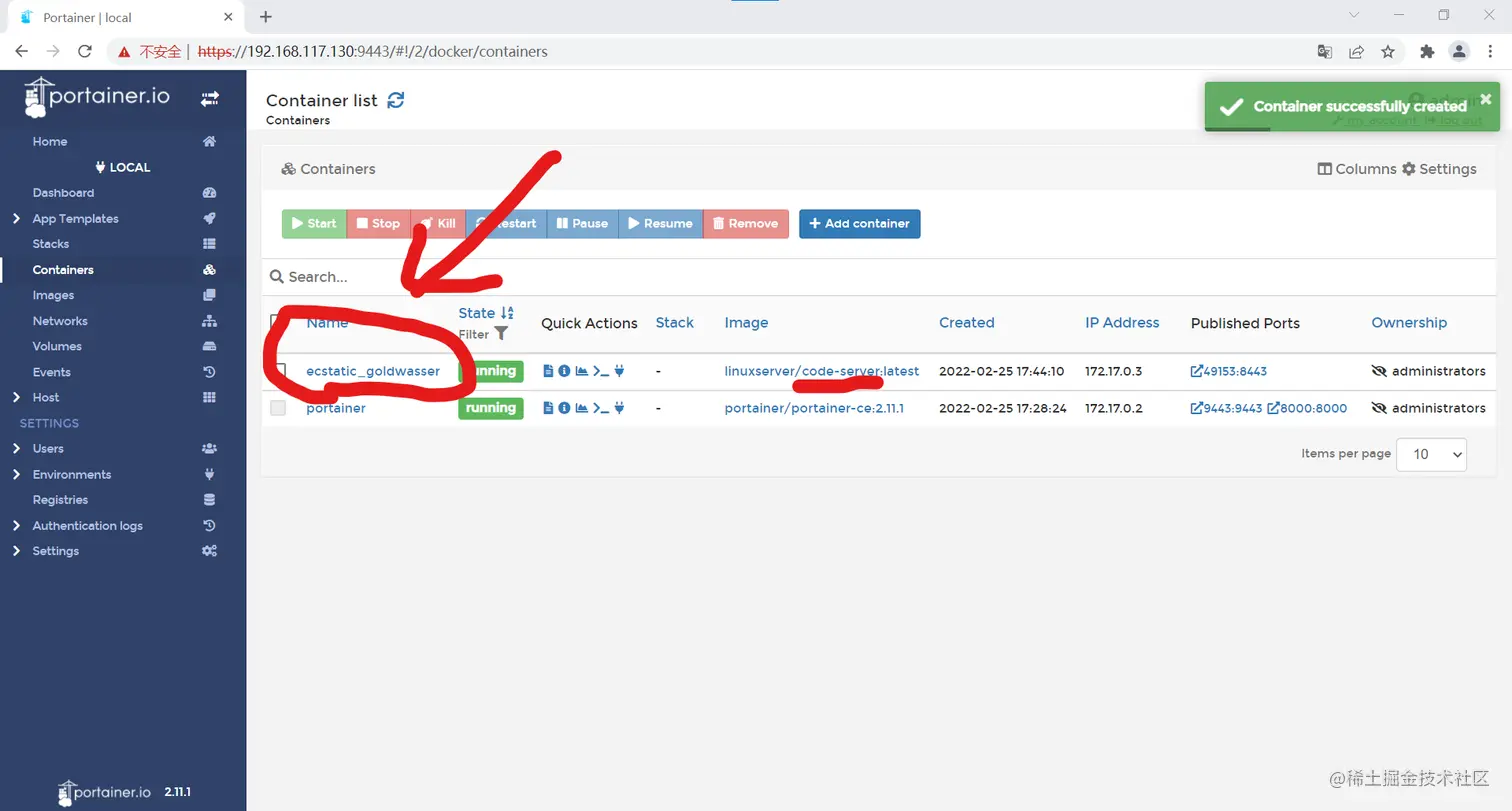
Task: Click the Pause button
Action: pyautogui.click(x=582, y=224)
